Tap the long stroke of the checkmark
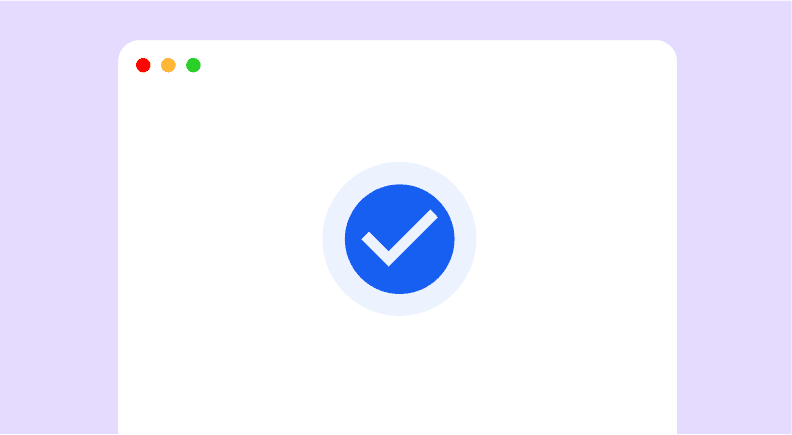This screenshot has height=435, width=792. point(413,237)
